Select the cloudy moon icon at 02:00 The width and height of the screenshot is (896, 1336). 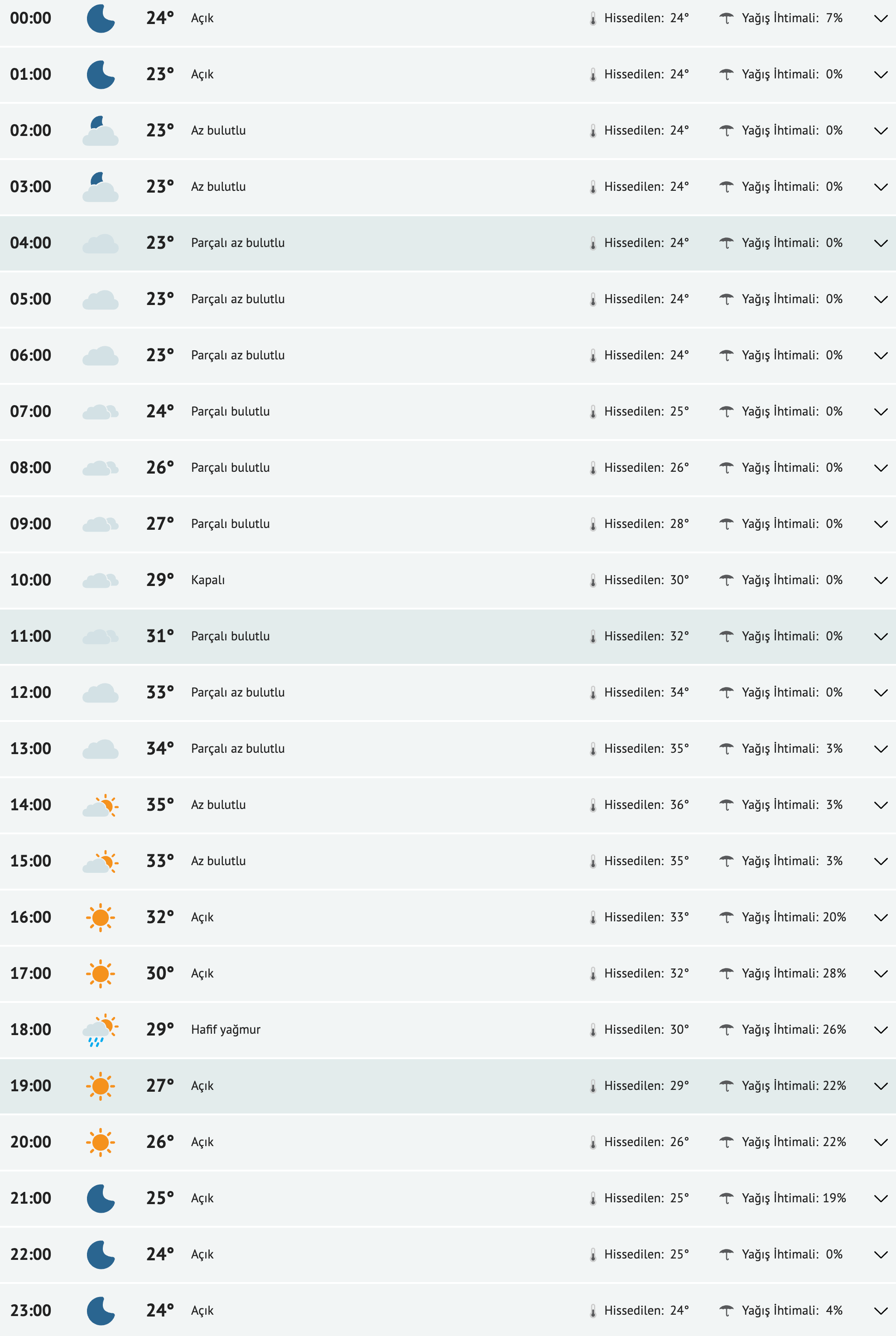[101, 130]
